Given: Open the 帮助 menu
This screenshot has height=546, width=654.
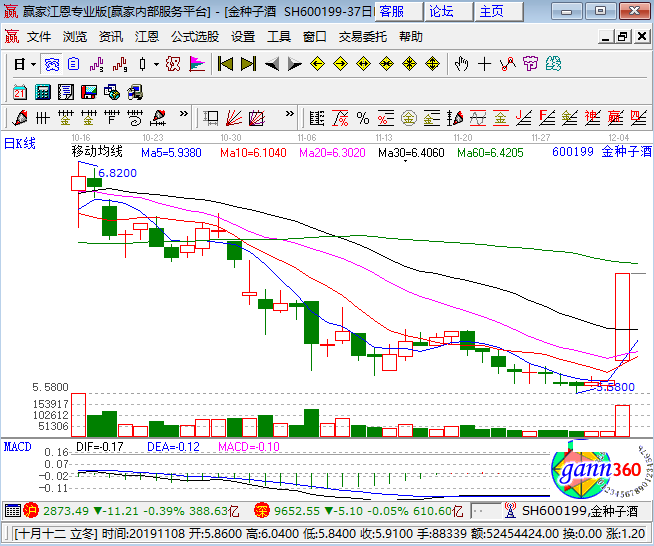Looking at the screenshot, I should 411,37.
